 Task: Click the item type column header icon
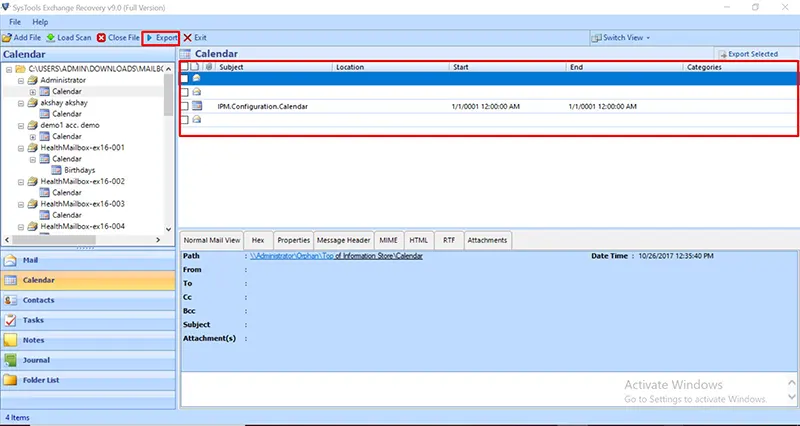pyautogui.click(x=195, y=66)
